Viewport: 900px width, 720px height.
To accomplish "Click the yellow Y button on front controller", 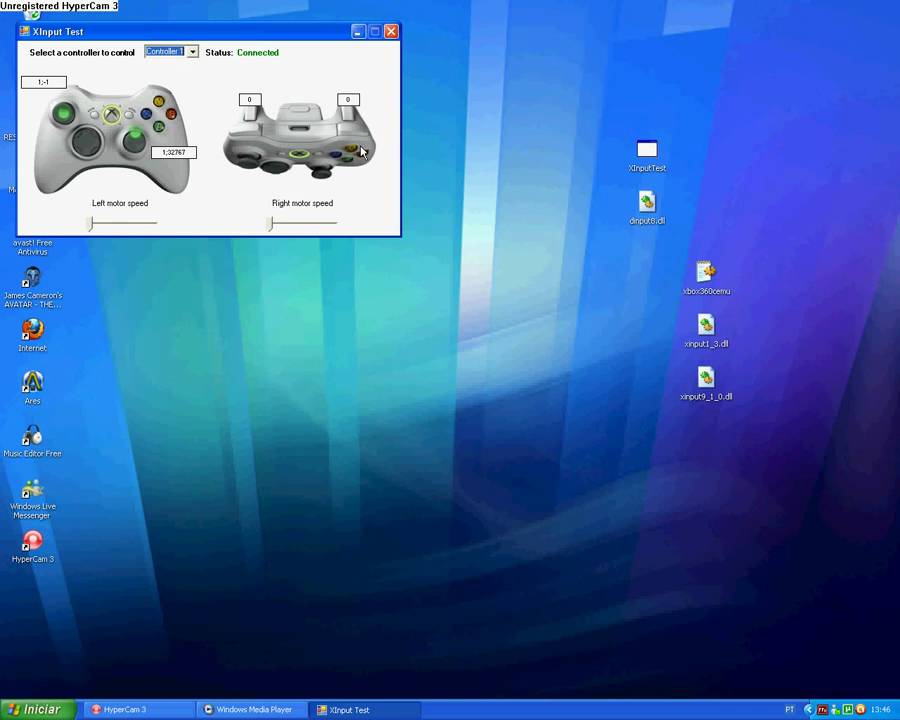I will 159,102.
